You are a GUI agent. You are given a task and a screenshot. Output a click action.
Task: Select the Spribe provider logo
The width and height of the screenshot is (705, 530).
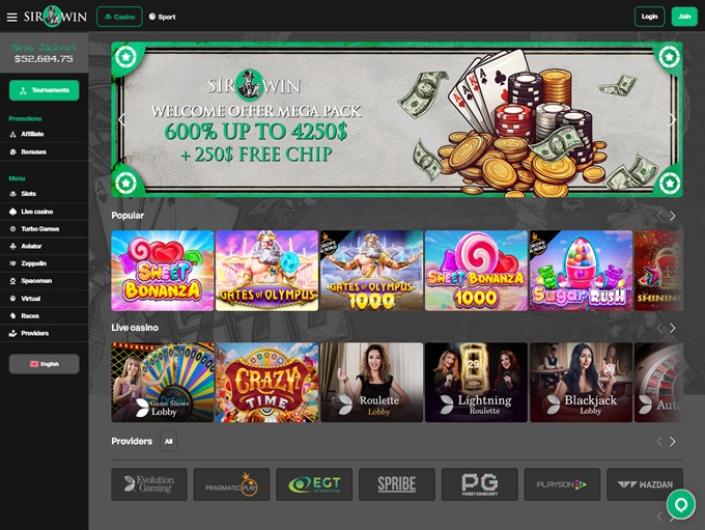pos(397,484)
